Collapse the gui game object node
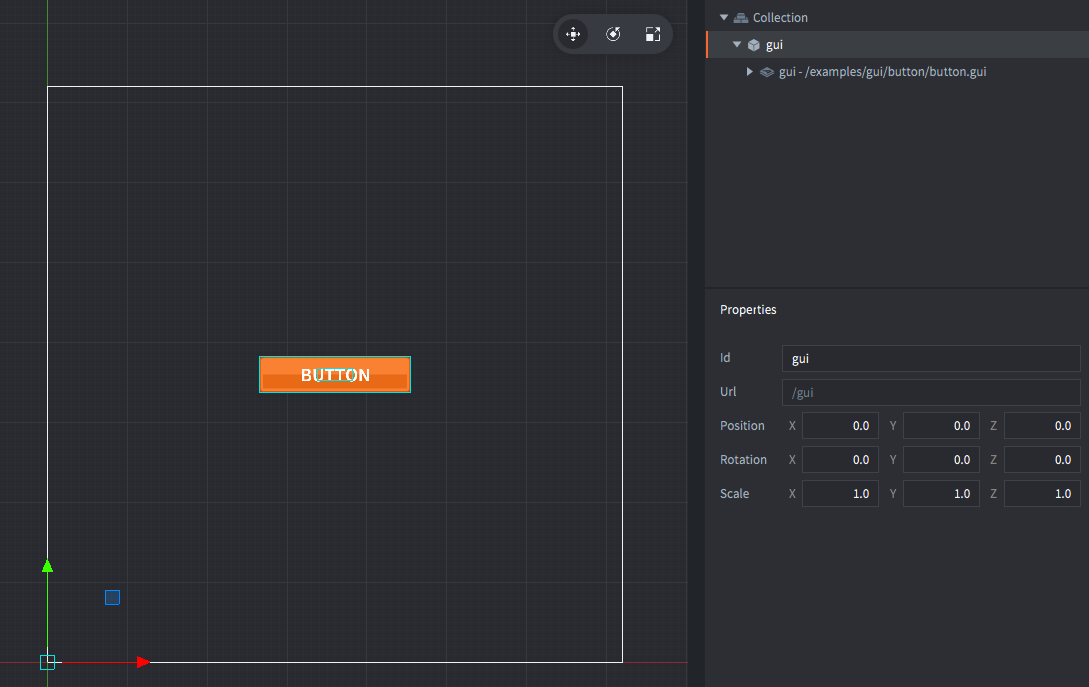Image resolution: width=1089 pixels, height=687 pixels. [x=737, y=45]
